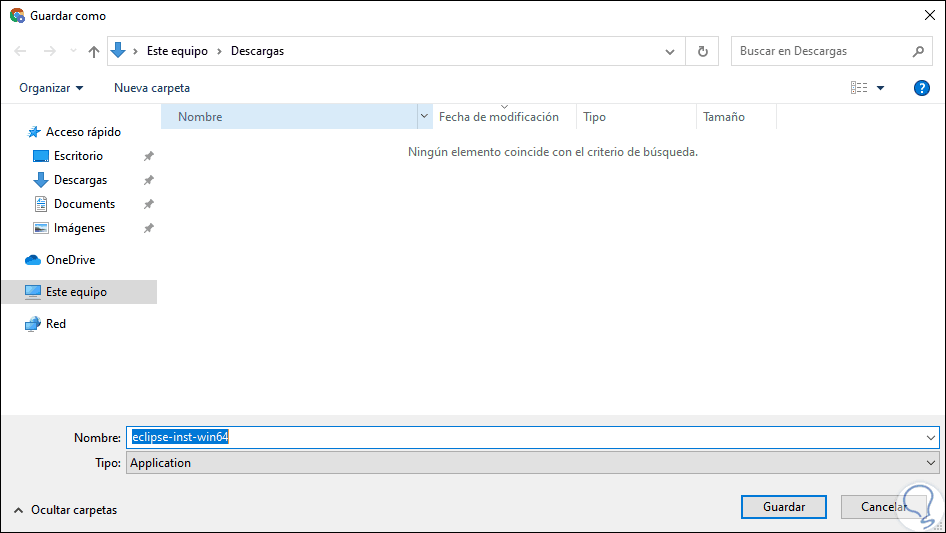Image resolution: width=946 pixels, height=533 pixels.
Task: Cancel the save dialog
Action: 884,507
